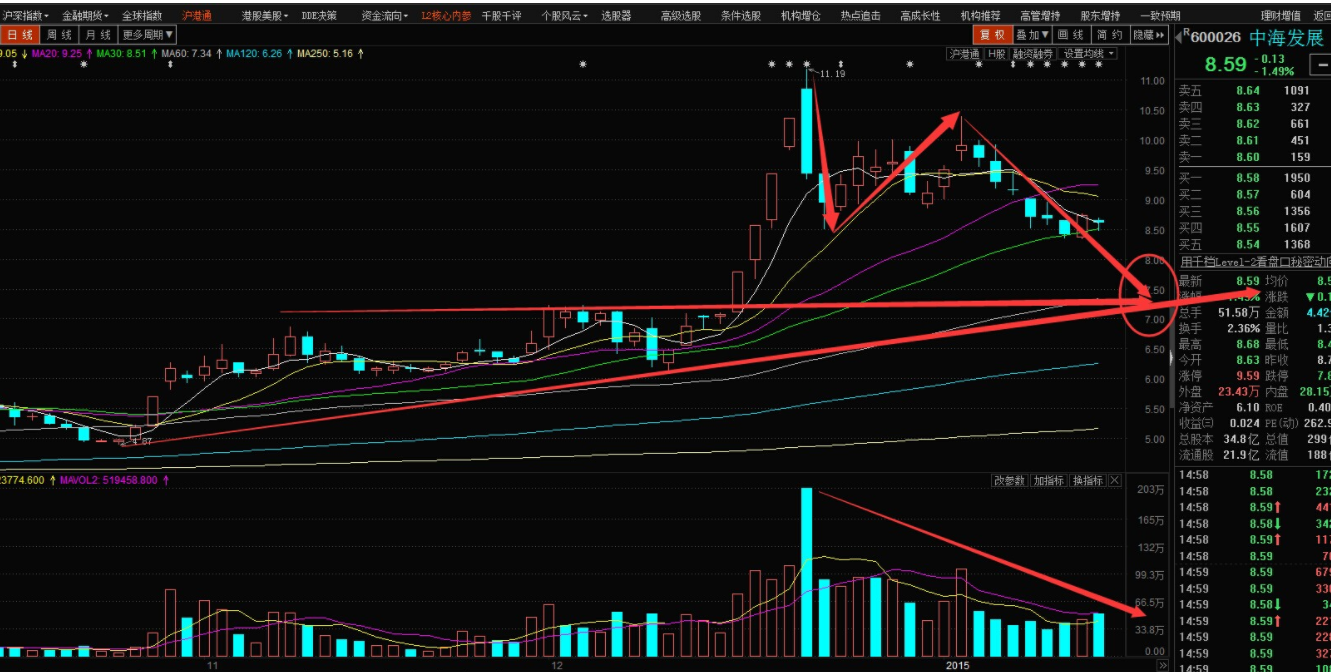Open 高管增持 in the top bar
The height and width of the screenshot is (672, 1331).
(1041, 16)
